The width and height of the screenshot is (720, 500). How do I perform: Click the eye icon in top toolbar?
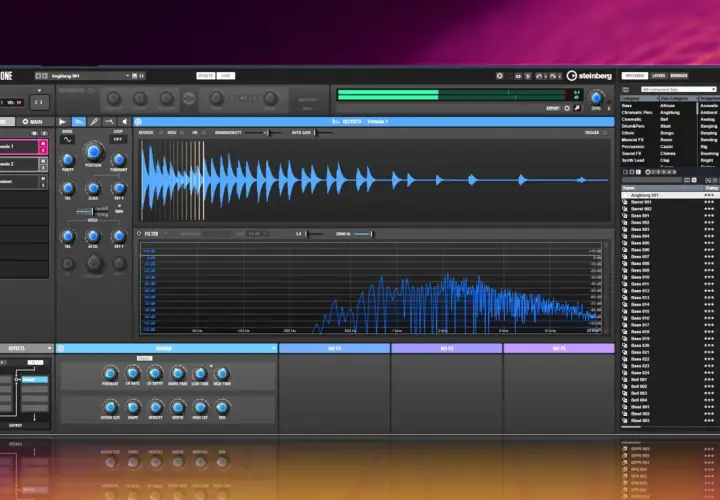point(518,76)
